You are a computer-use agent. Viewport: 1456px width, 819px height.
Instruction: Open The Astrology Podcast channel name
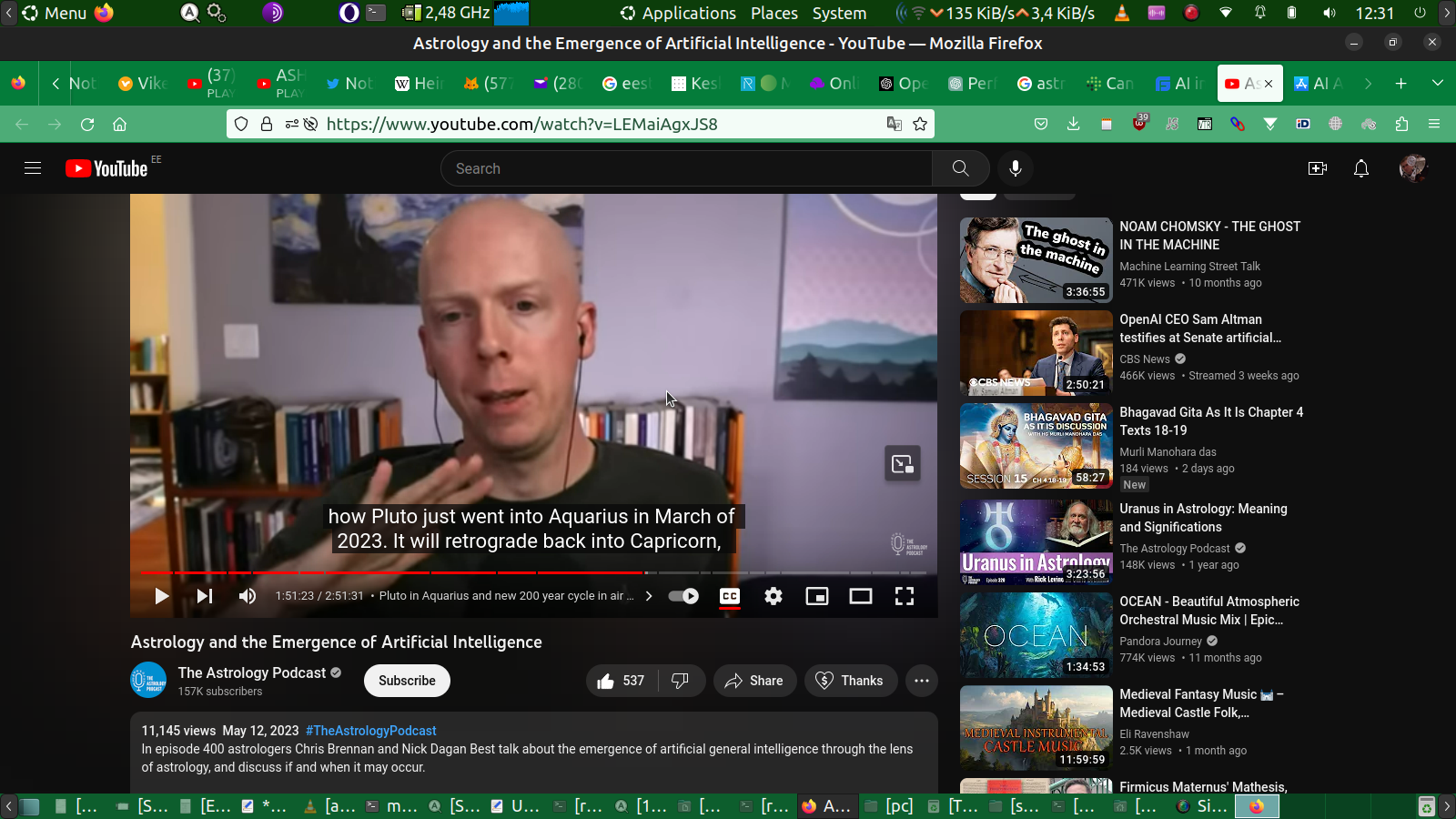251,672
